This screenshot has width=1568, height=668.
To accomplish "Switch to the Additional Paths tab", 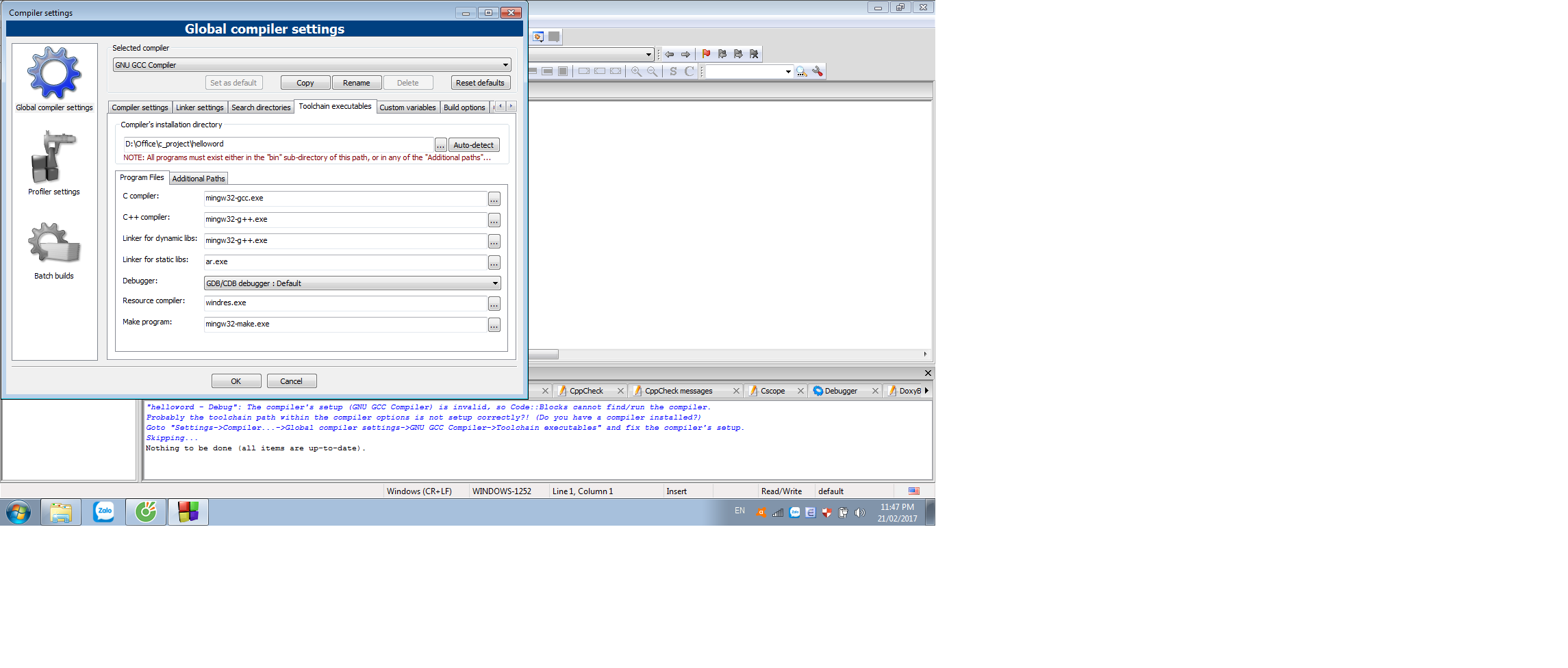I will click(199, 179).
